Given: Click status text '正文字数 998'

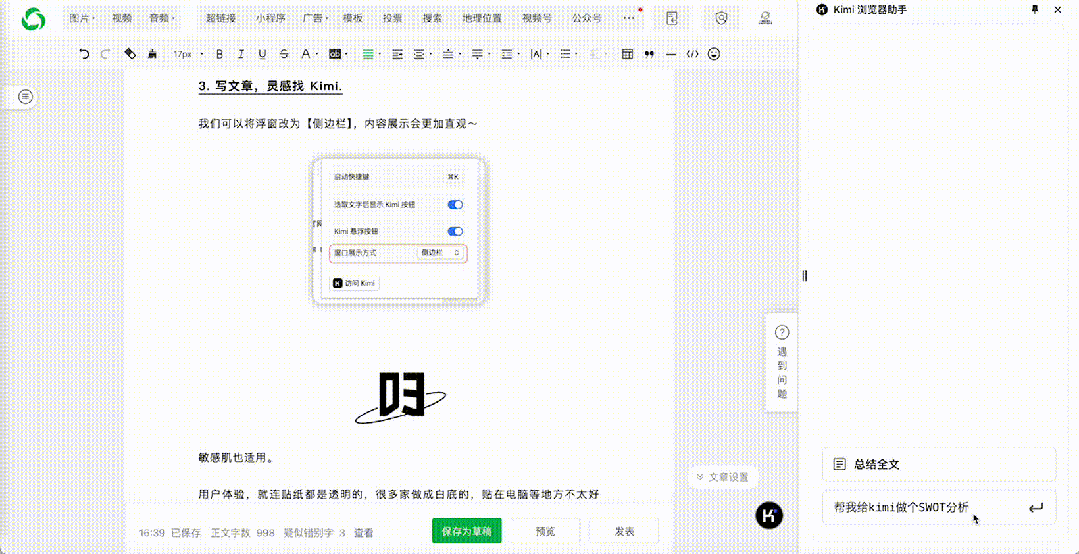Looking at the screenshot, I should pos(243,532).
